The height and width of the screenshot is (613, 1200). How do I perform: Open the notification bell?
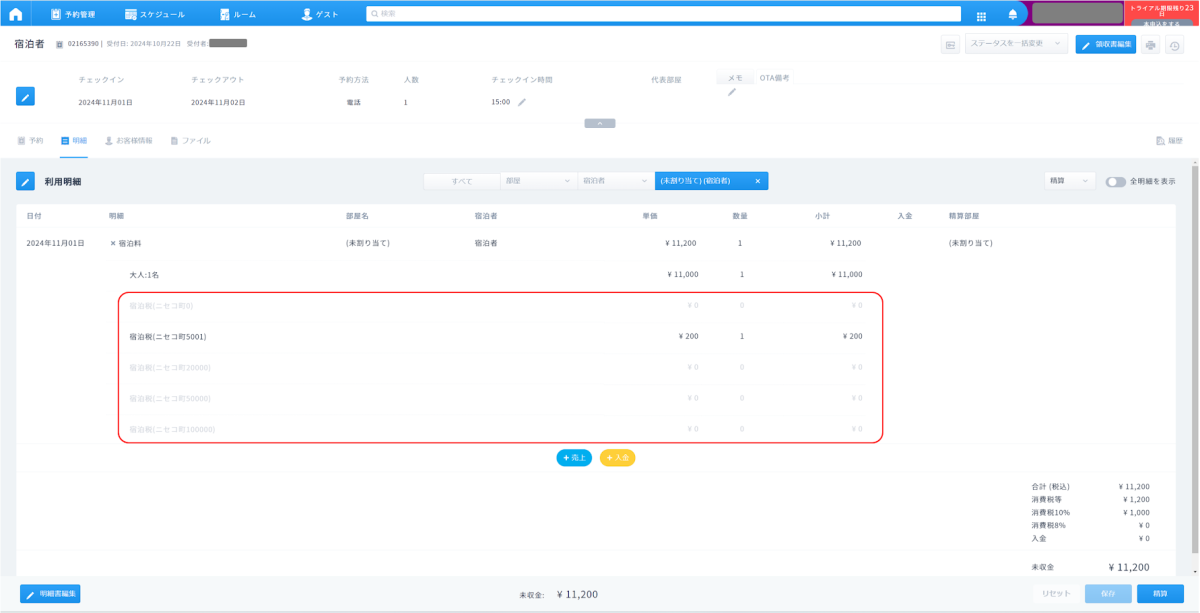pyautogui.click(x=1012, y=15)
